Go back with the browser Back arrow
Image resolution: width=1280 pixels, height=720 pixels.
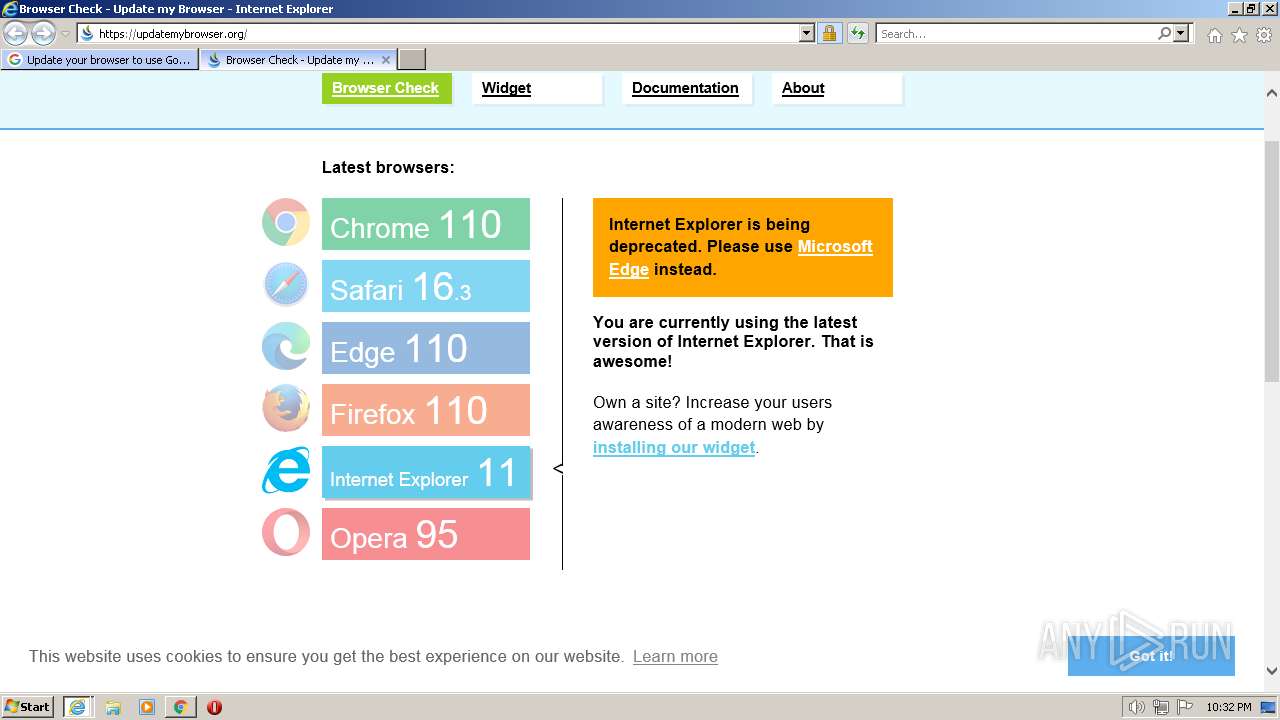pos(16,33)
